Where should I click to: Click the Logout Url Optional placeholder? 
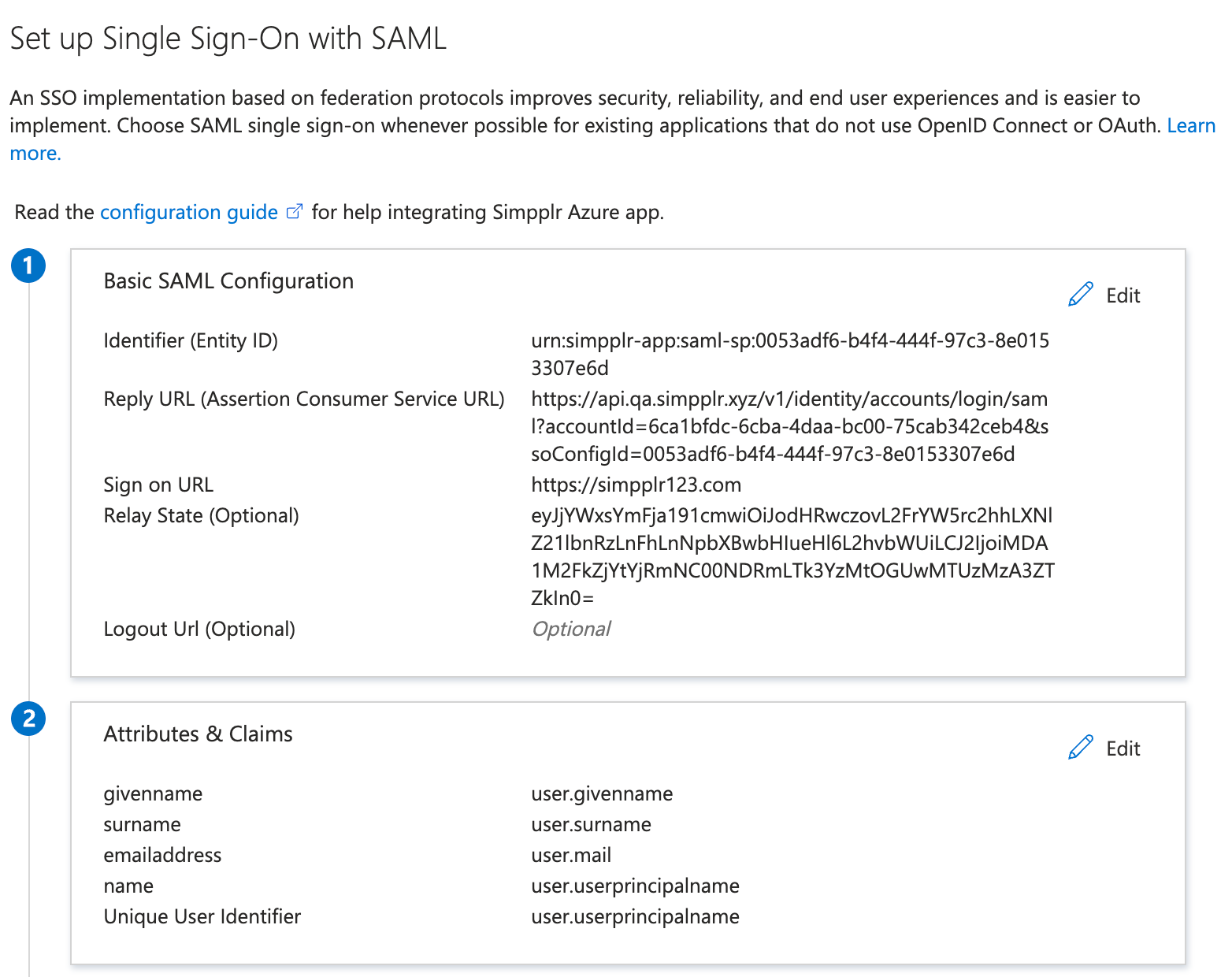pyautogui.click(x=571, y=629)
